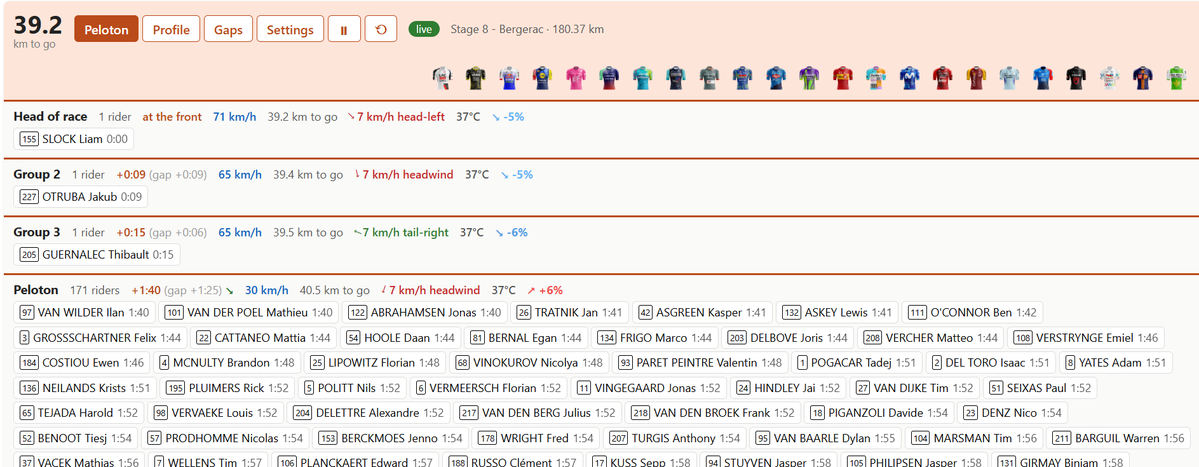Open the Gaps view
The image size is (1199, 467).
[229, 29]
